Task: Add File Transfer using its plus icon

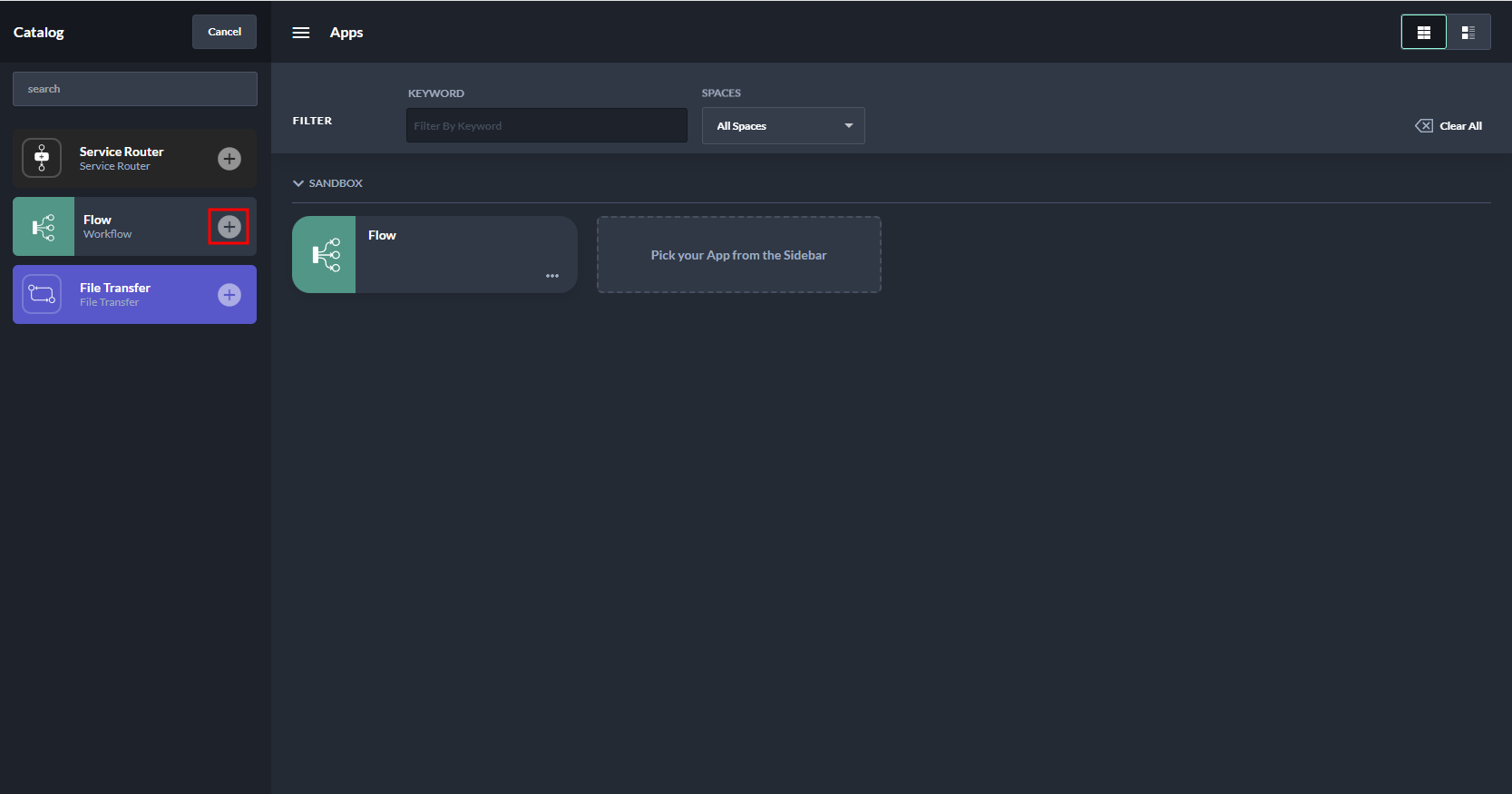Action: tap(229, 295)
